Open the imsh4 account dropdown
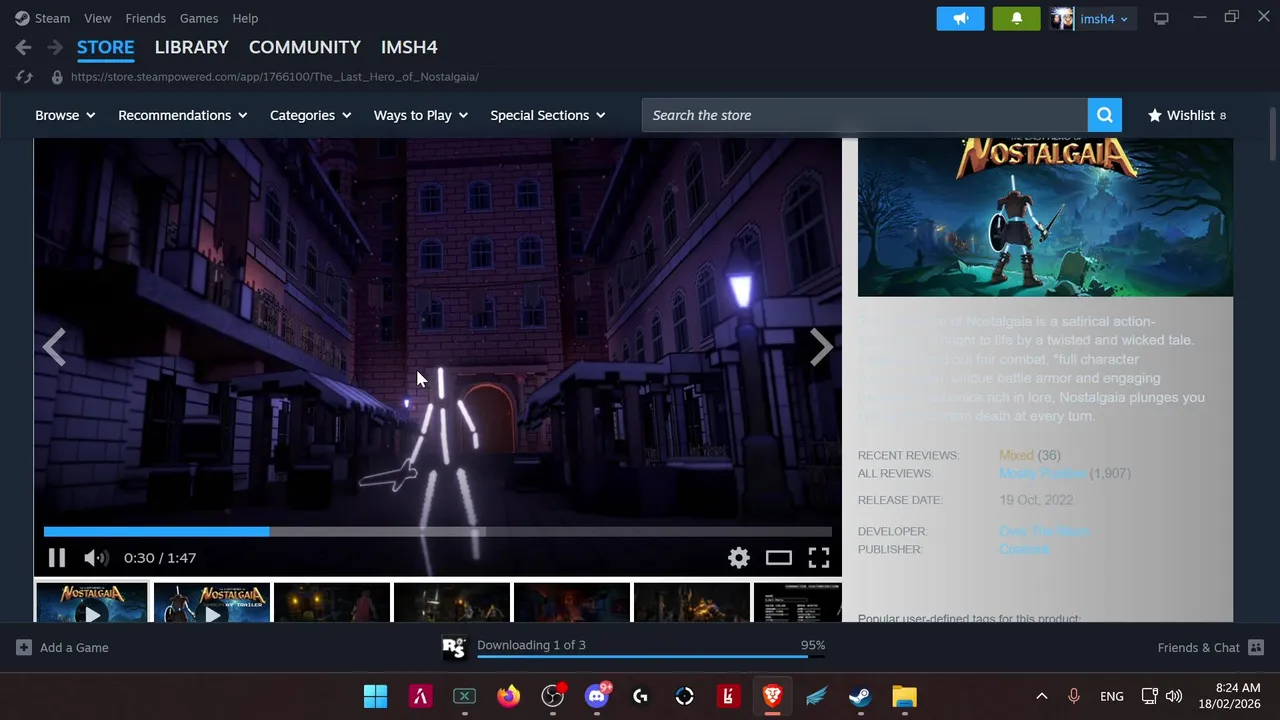Viewport: 1280px width, 720px height. [1104, 18]
